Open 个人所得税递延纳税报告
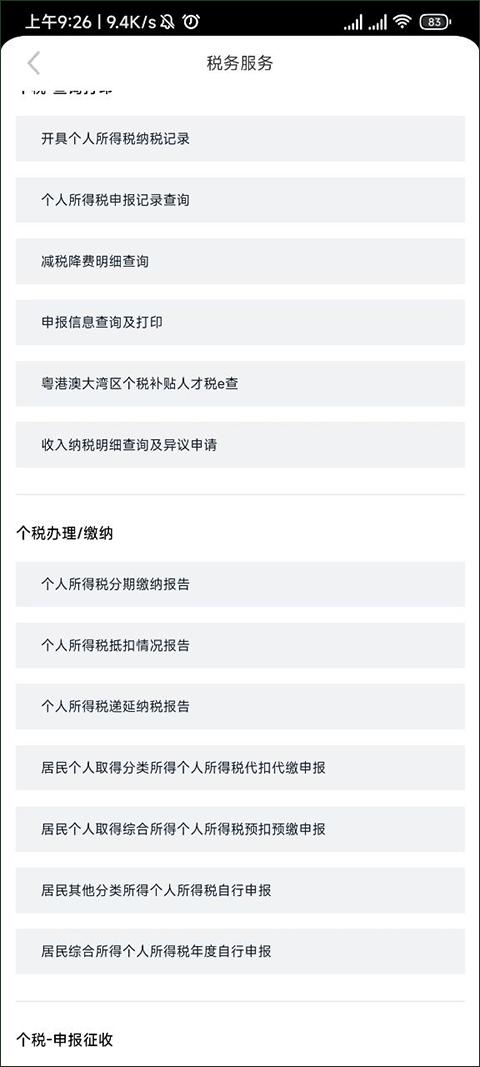This screenshot has width=480, height=1067. pos(240,706)
